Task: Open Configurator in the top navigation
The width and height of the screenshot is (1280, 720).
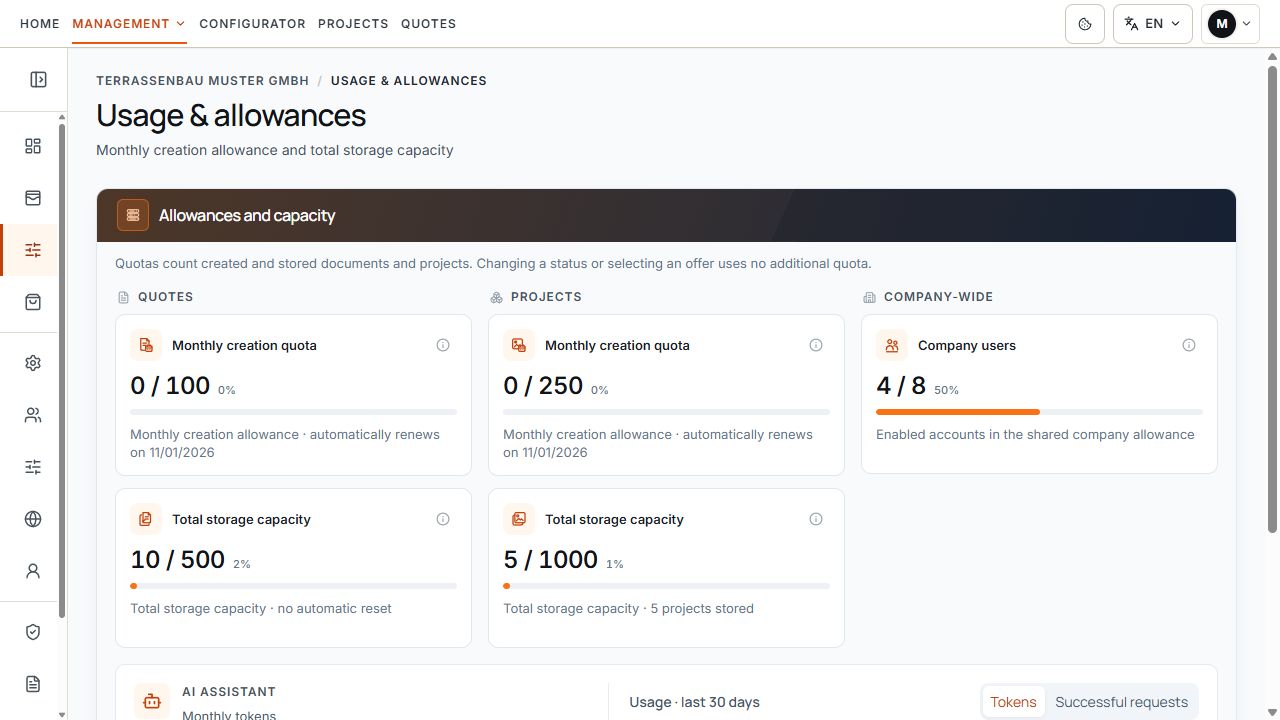Action: [x=252, y=23]
